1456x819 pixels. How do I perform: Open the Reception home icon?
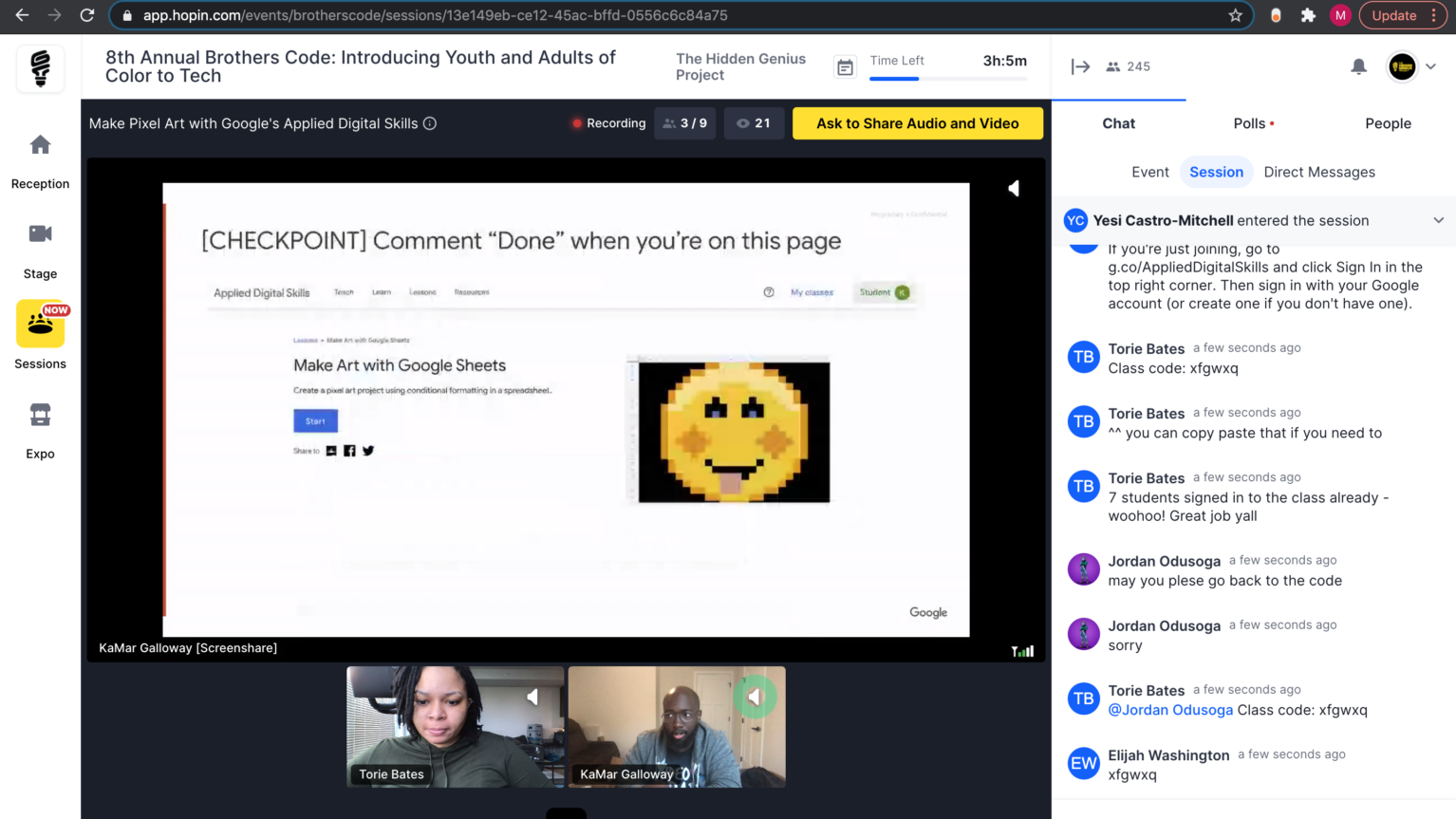[40, 145]
